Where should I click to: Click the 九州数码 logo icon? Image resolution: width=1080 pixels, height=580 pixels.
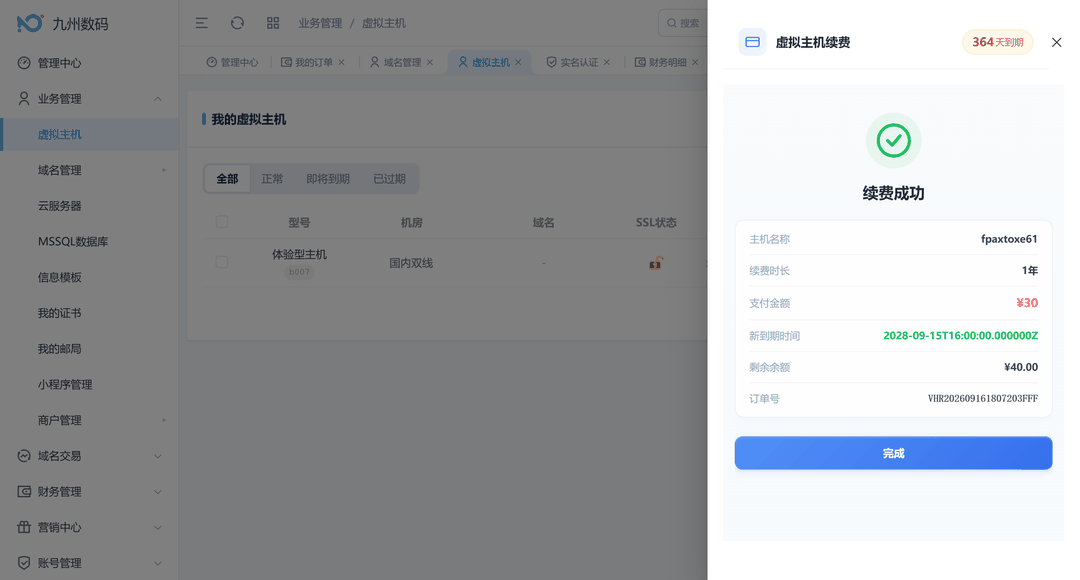click(30, 23)
